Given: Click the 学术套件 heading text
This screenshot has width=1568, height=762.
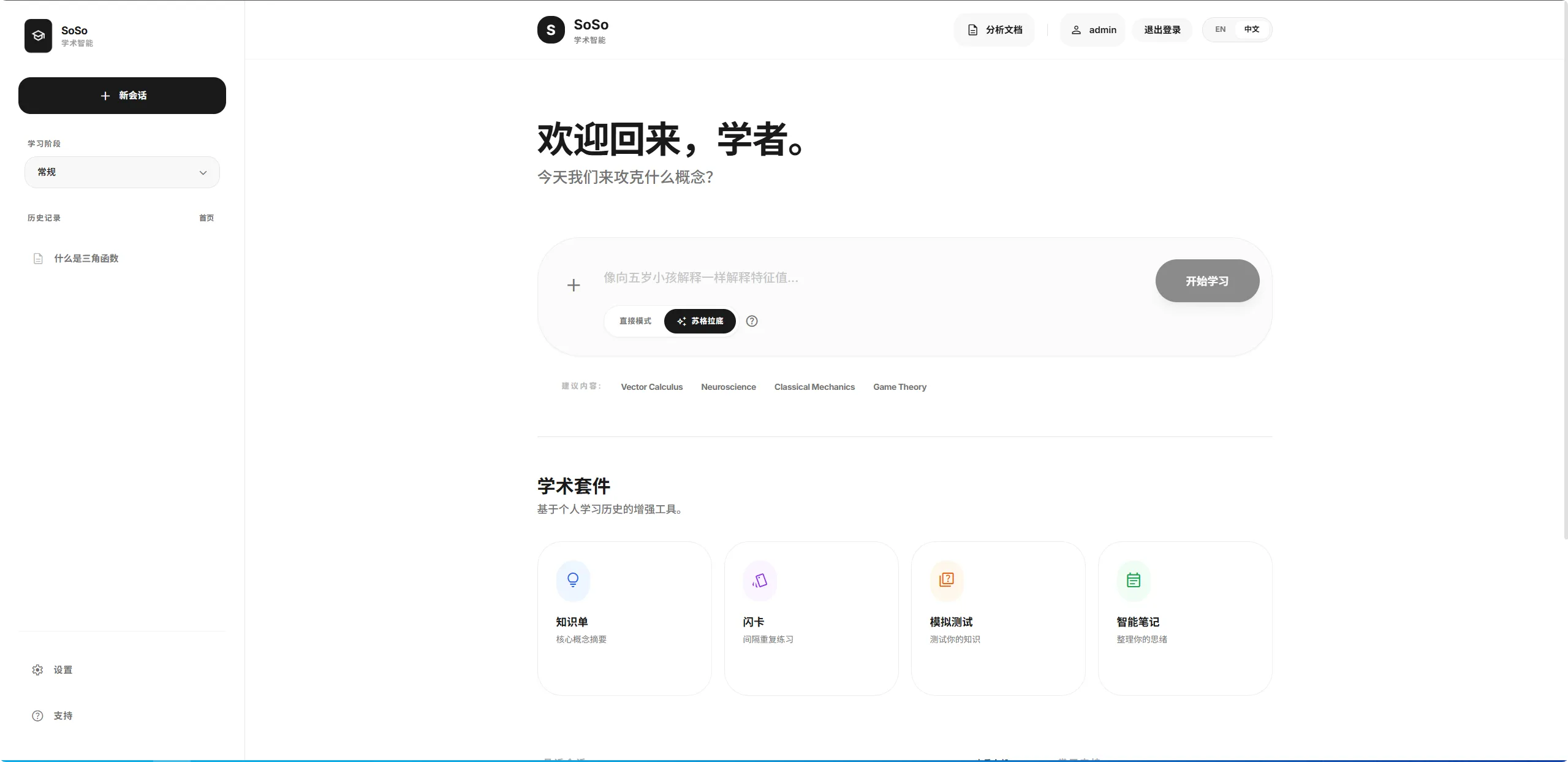Looking at the screenshot, I should 574,486.
